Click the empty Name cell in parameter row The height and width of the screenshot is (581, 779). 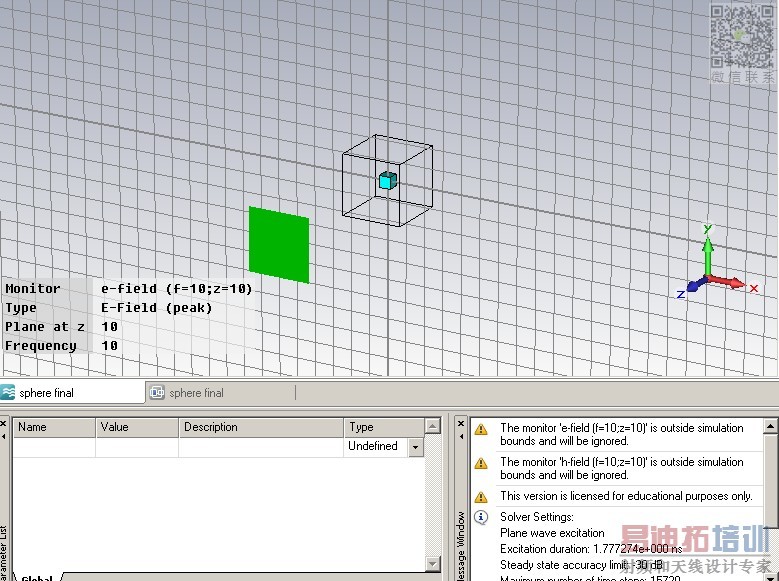(x=54, y=447)
